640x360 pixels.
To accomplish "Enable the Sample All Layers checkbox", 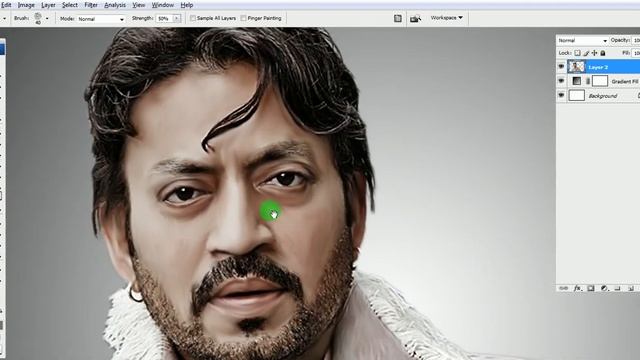I will coord(193,18).
